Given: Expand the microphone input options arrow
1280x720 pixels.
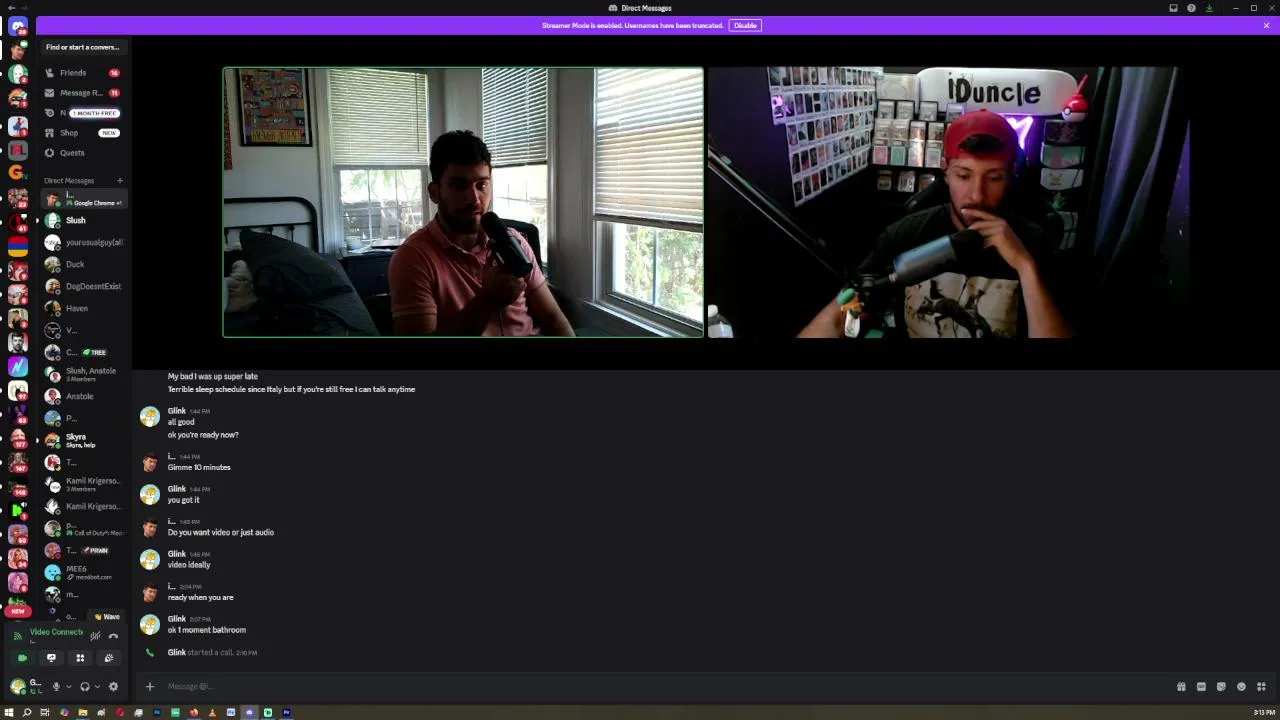Looking at the screenshot, I should point(68,687).
